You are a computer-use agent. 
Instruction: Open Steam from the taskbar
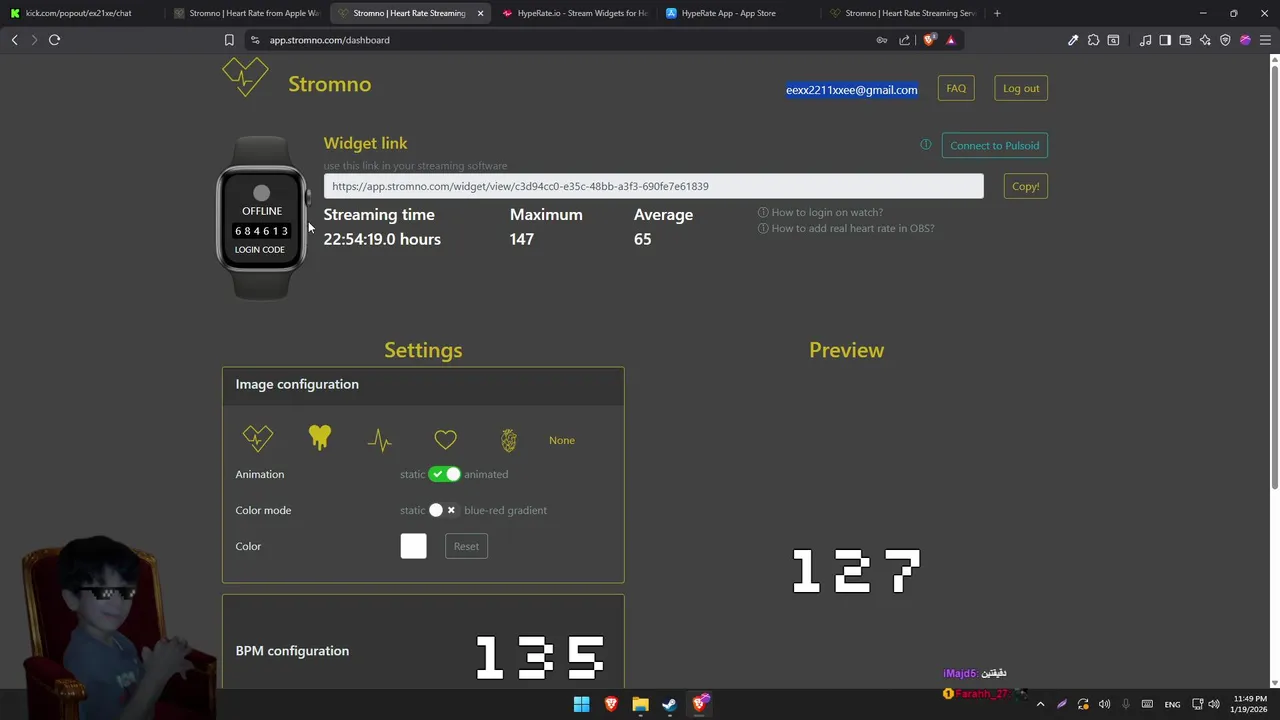tap(669, 704)
